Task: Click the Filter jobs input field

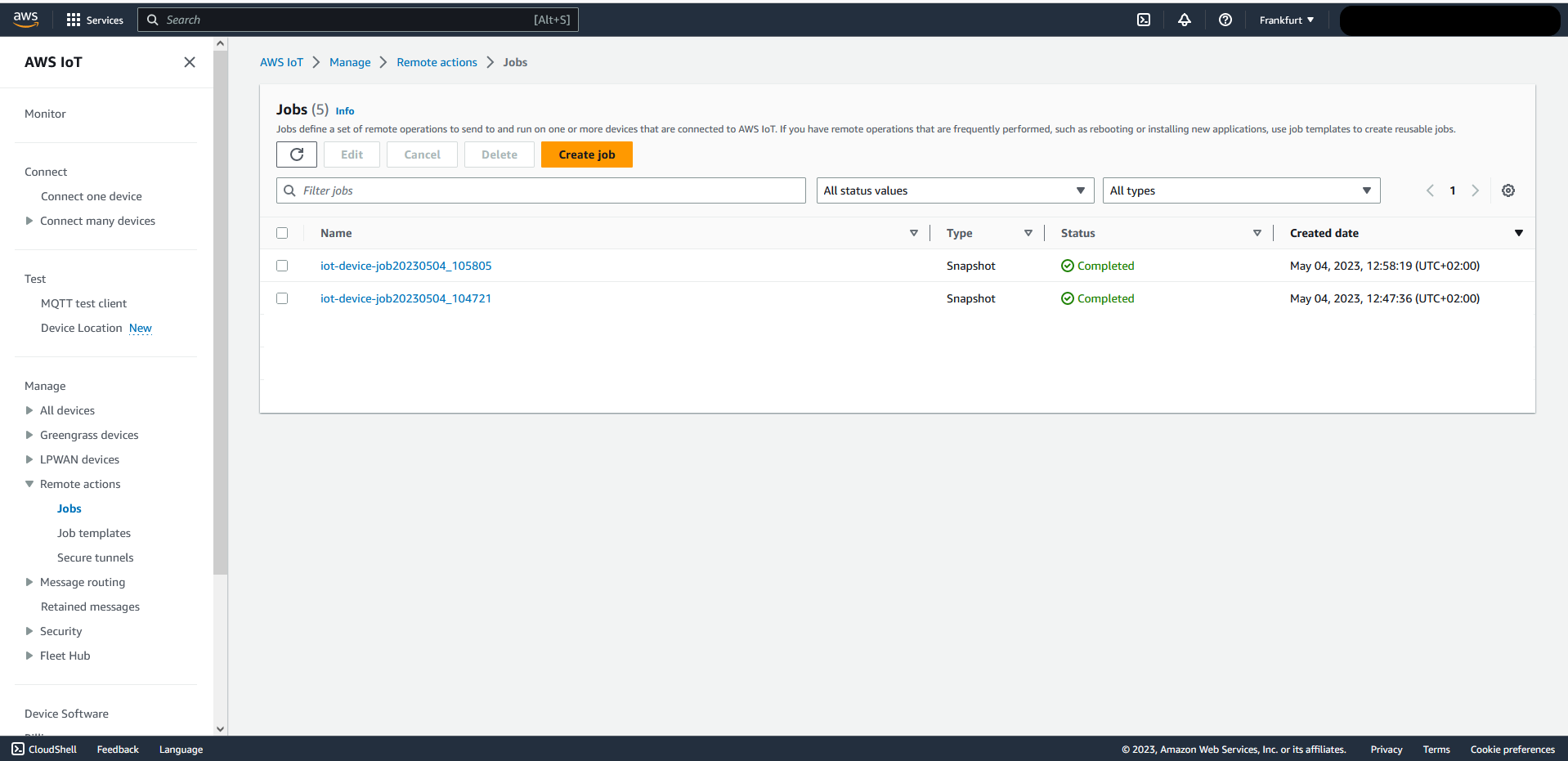Action: 541,190
